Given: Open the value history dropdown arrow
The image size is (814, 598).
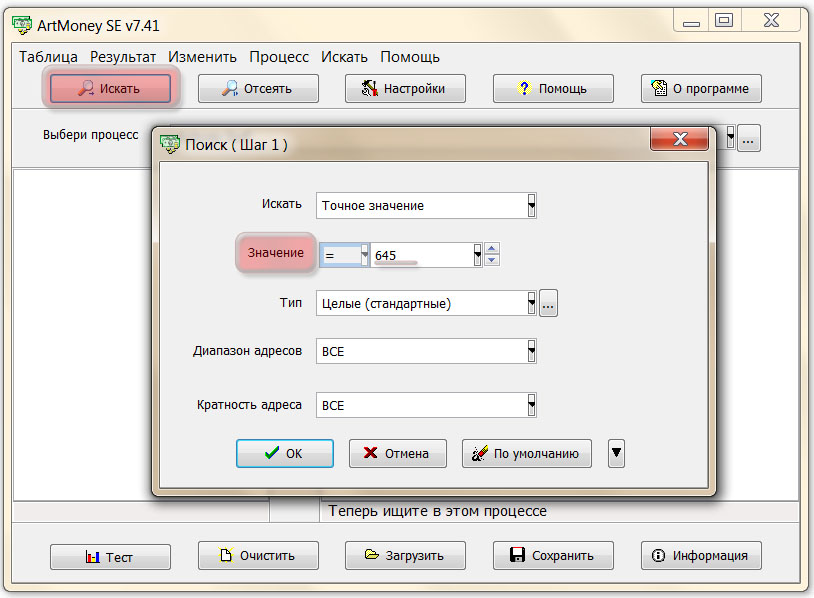Looking at the screenshot, I should point(478,255).
